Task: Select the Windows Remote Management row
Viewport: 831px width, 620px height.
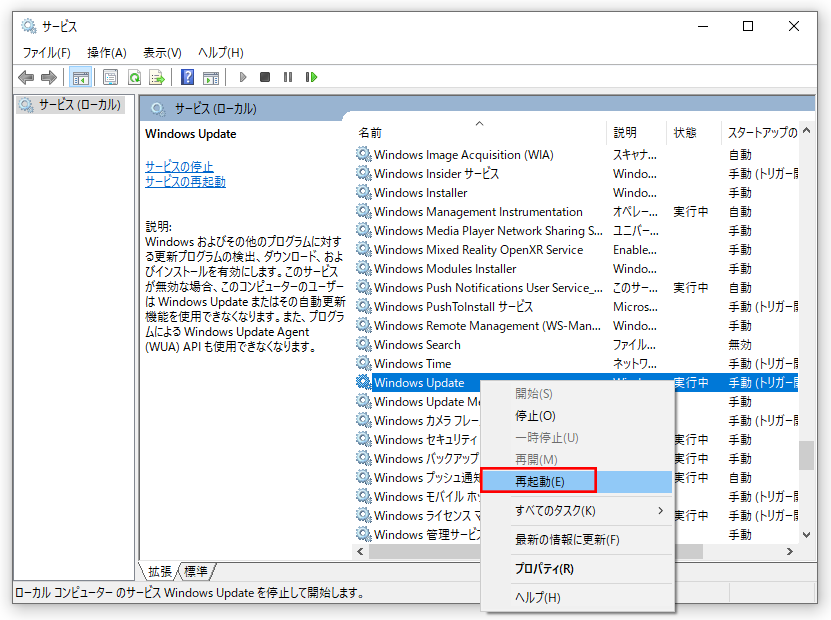Action: click(x=577, y=325)
